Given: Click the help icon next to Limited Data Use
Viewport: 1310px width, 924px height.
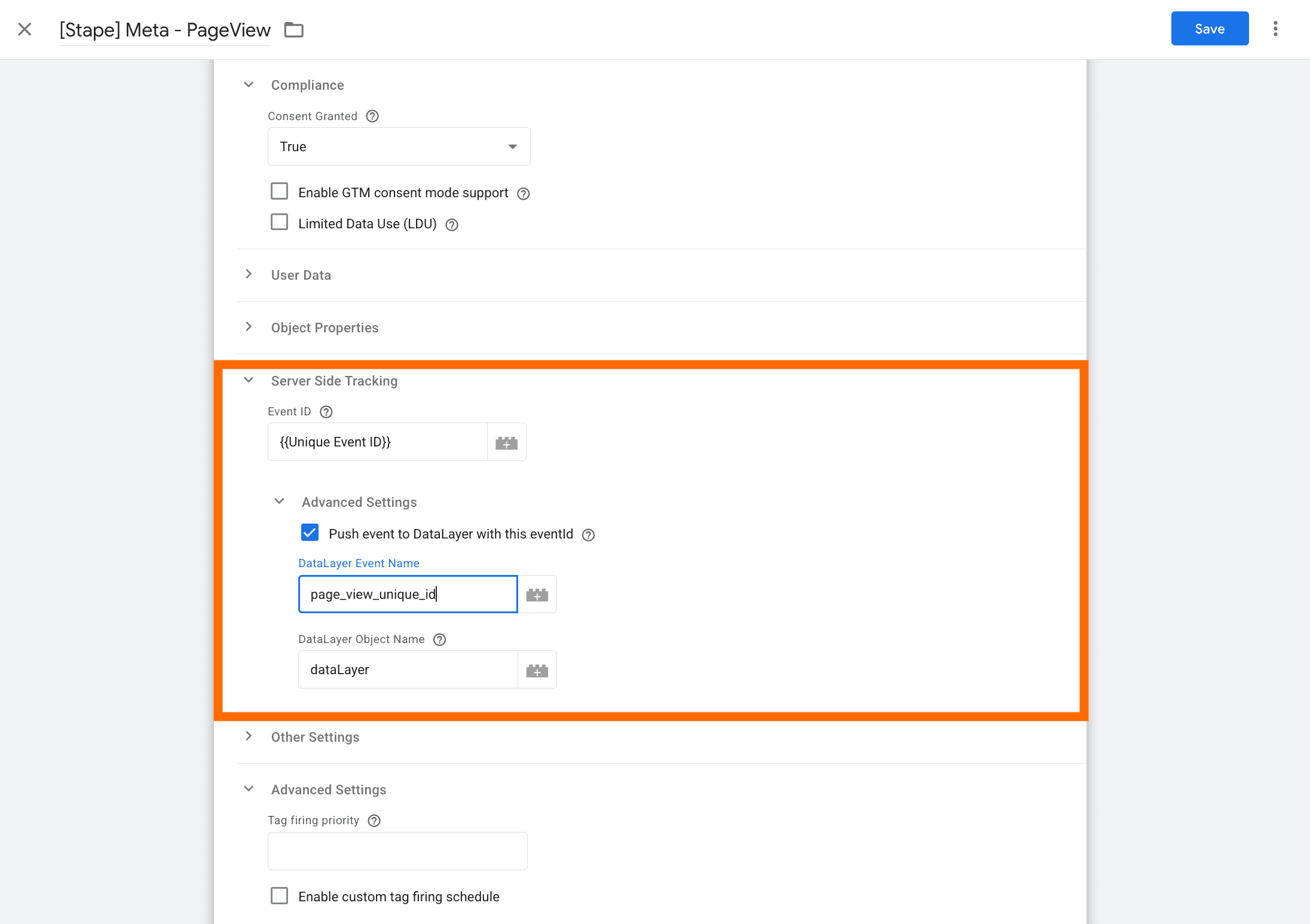Looking at the screenshot, I should pyautogui.click(x=451, y=224).
